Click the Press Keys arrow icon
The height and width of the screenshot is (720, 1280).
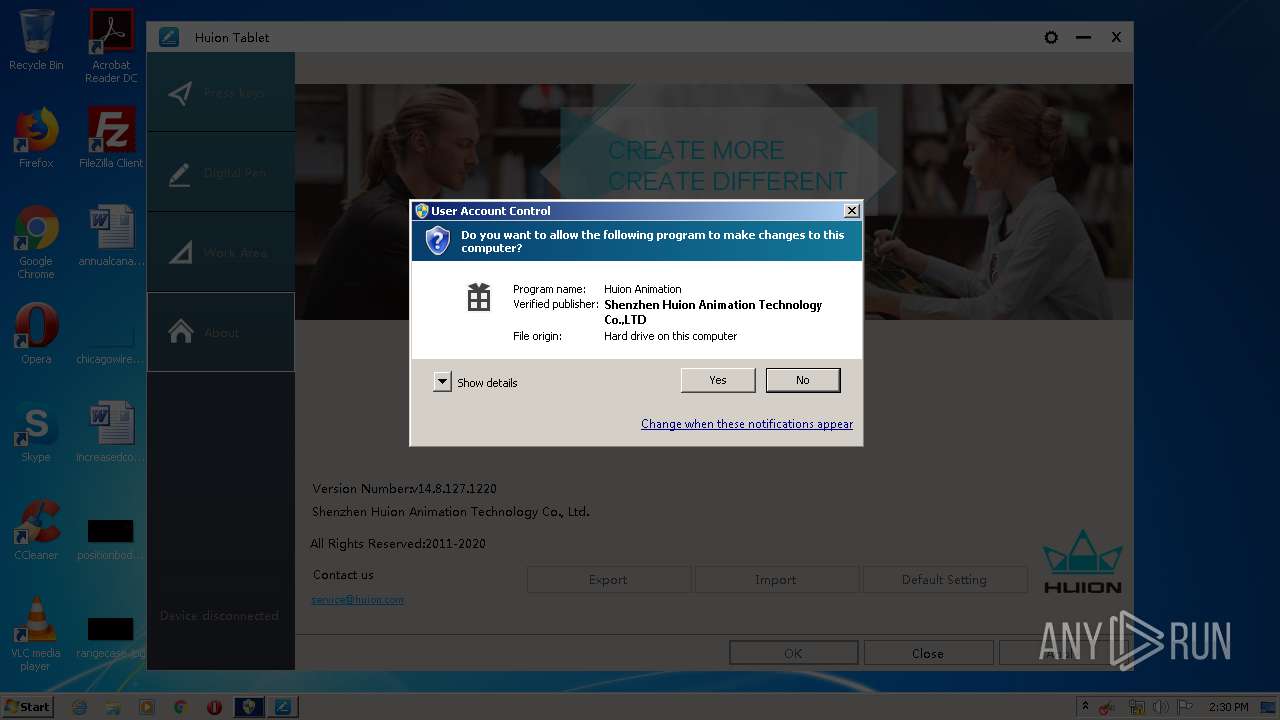click(180, 93)
